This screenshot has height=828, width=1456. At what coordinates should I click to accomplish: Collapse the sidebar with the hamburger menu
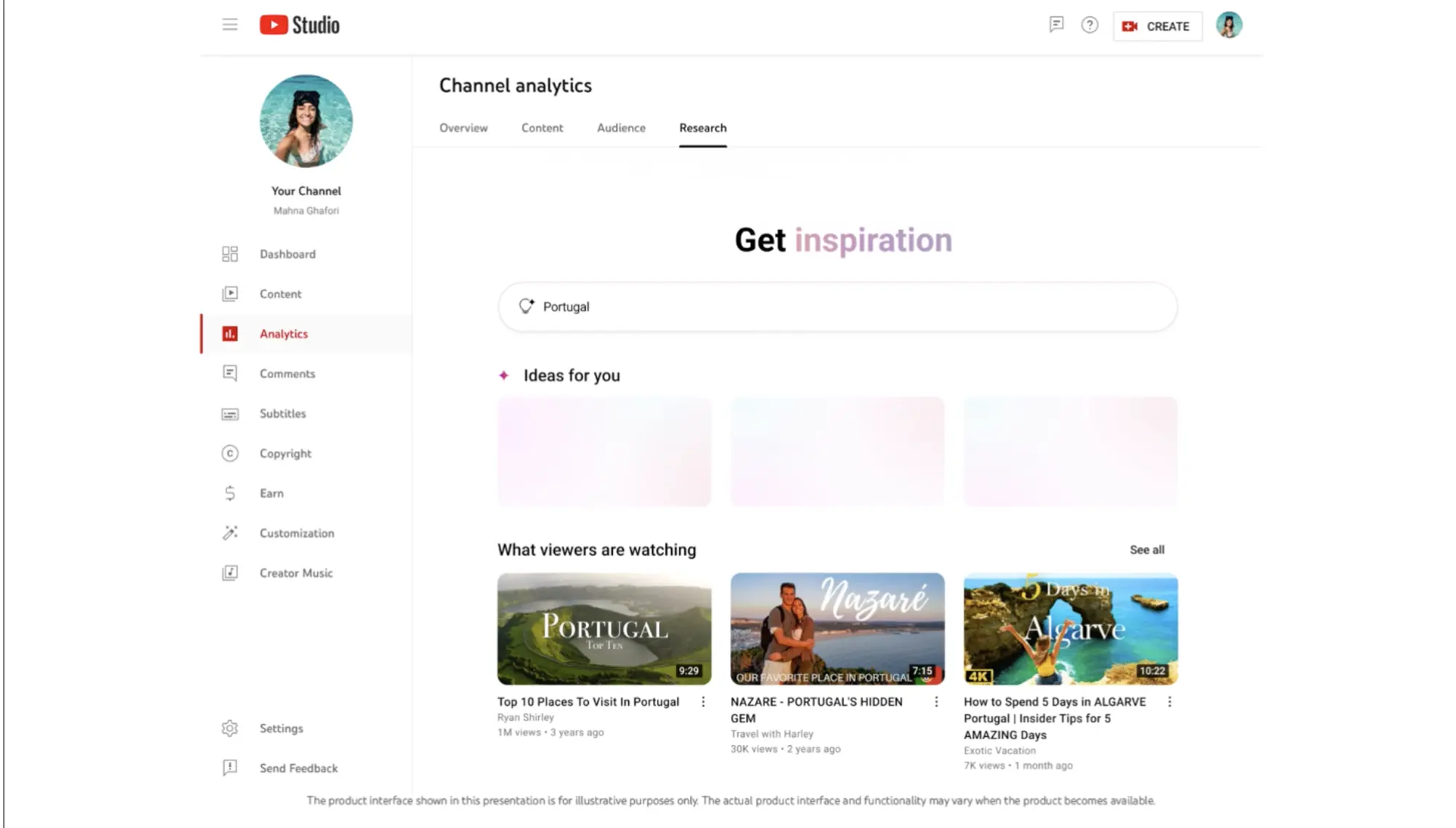(x=230, y=24)
